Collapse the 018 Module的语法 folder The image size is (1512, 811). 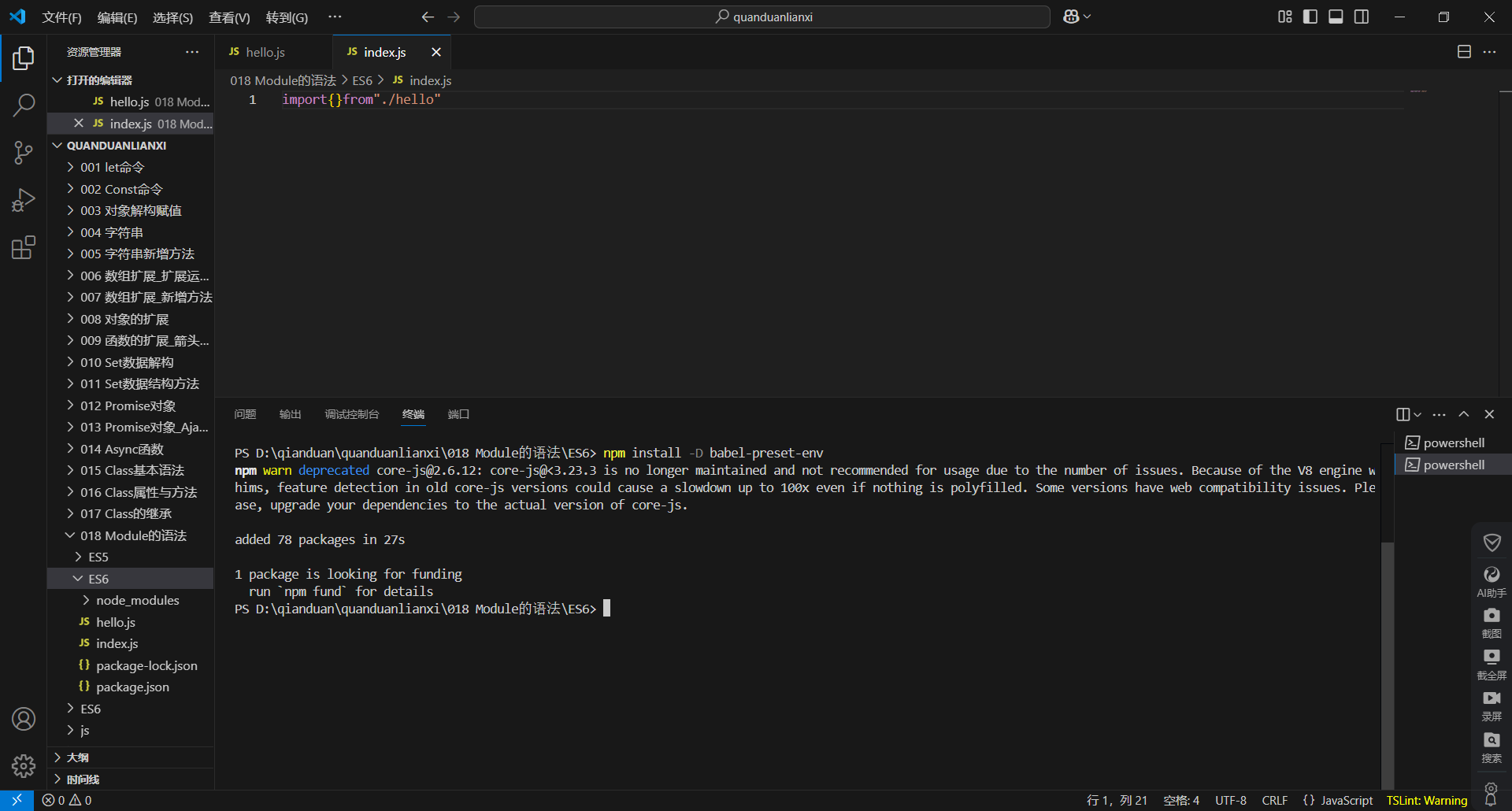click(x=131, y=536)
